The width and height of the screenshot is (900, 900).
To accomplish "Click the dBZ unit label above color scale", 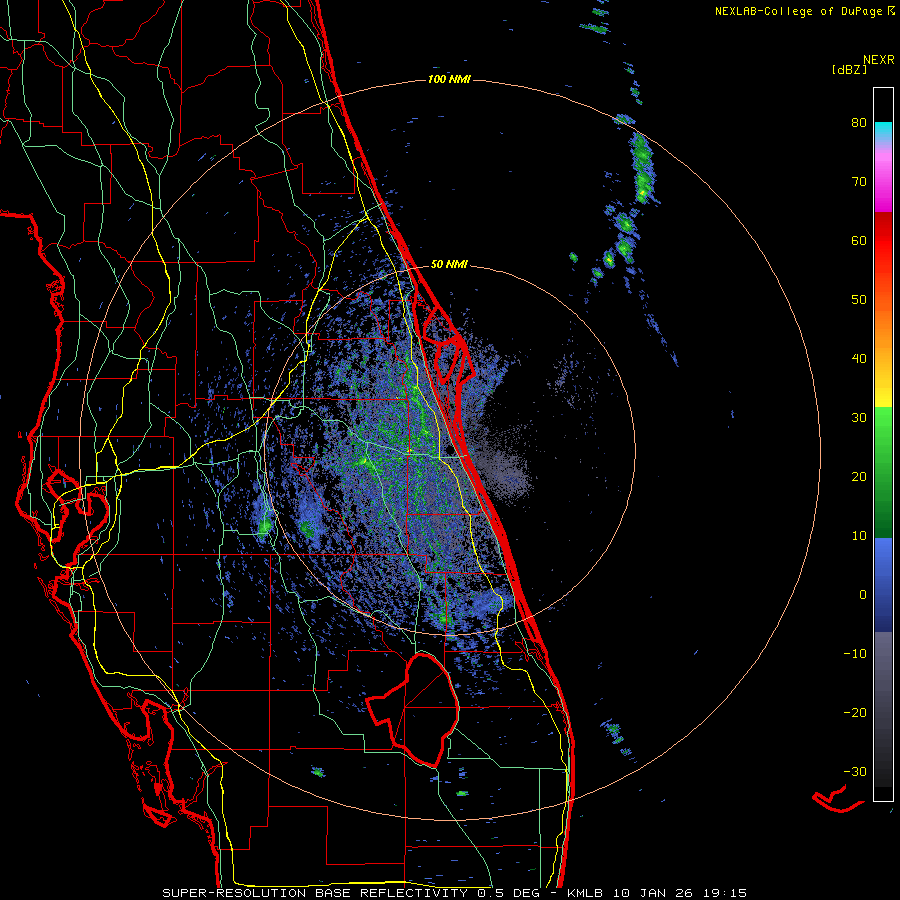I will [x=849, y=69].
